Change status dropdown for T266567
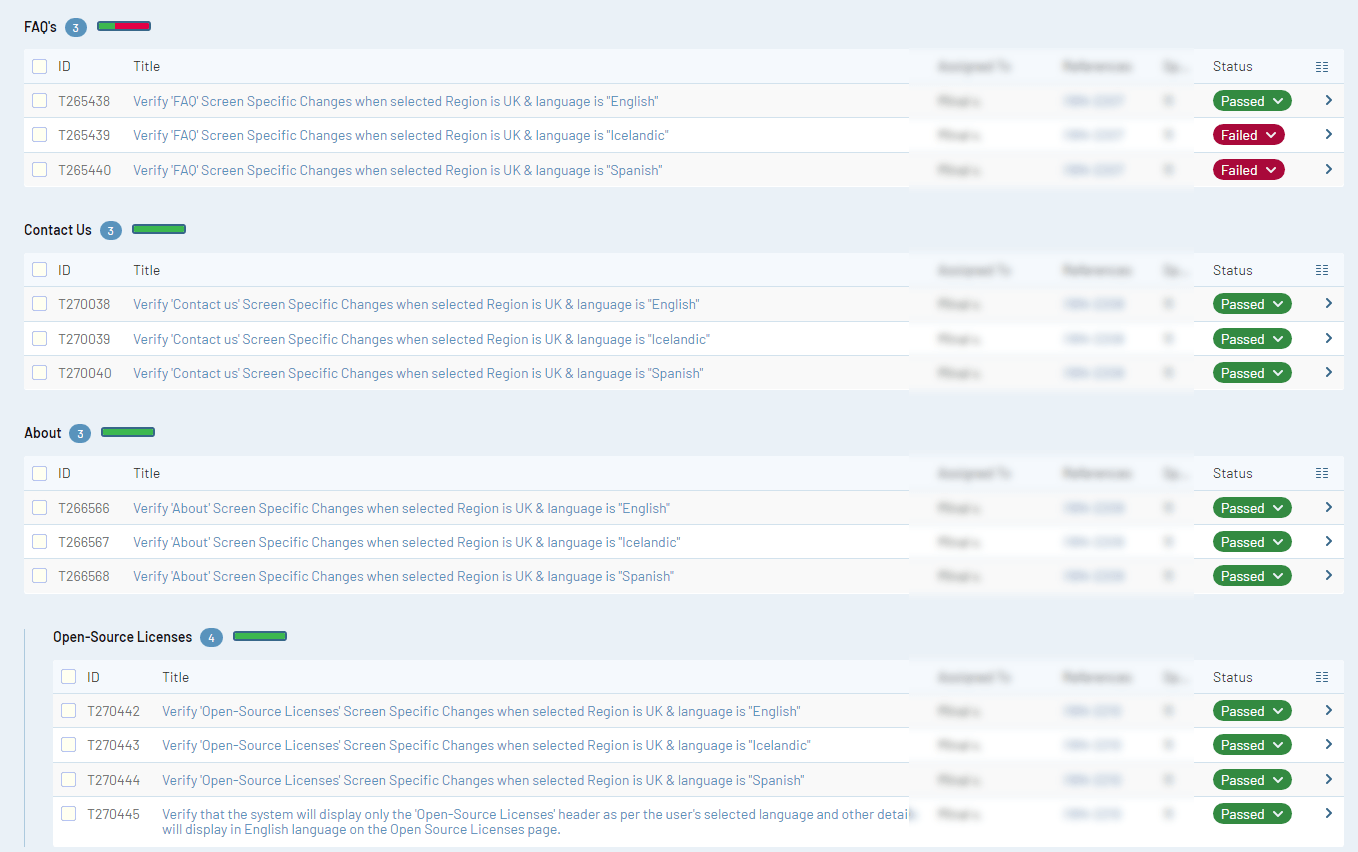This screenshot has width=1358, height=852. [1251, 542]
